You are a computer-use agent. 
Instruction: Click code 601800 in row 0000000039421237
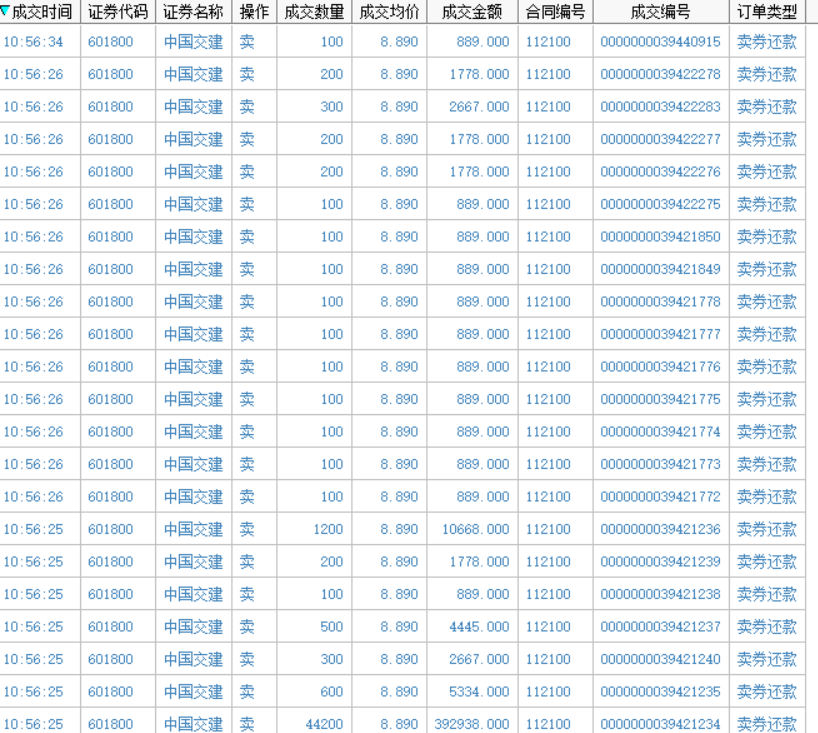pos(111,627)
